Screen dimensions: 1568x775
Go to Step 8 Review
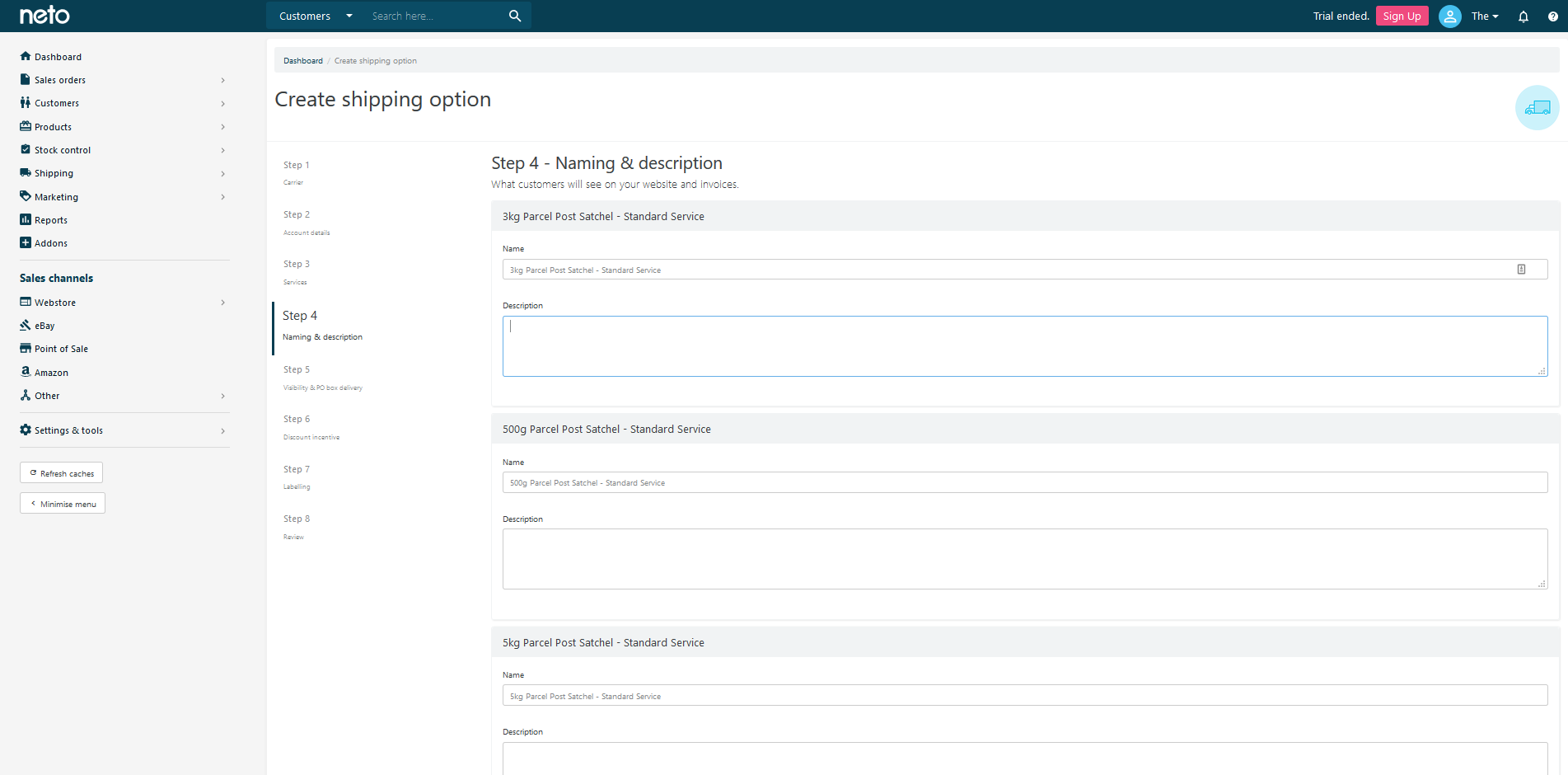click(297, 527)
